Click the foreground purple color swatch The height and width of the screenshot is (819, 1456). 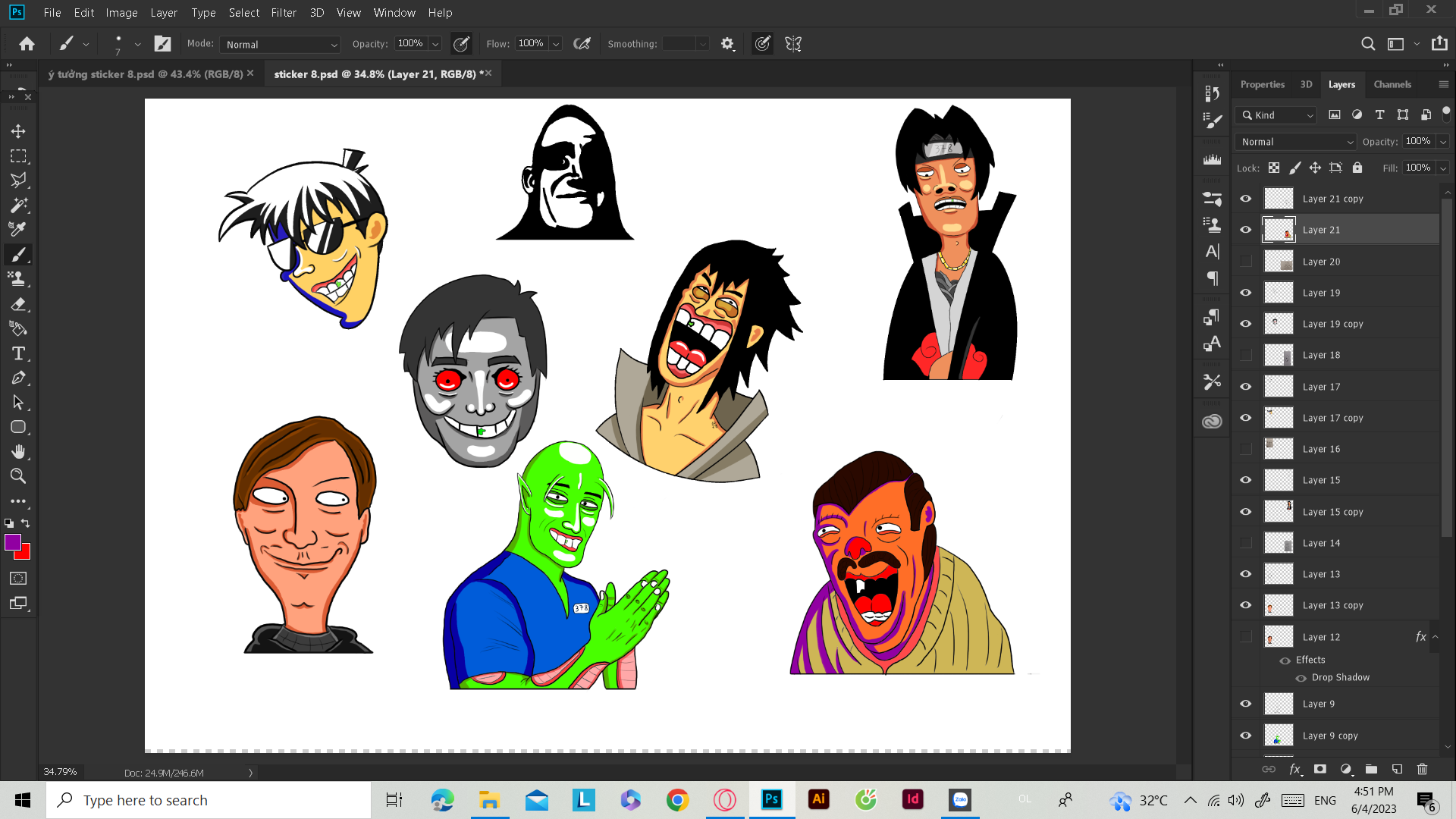tap(11, 541)
